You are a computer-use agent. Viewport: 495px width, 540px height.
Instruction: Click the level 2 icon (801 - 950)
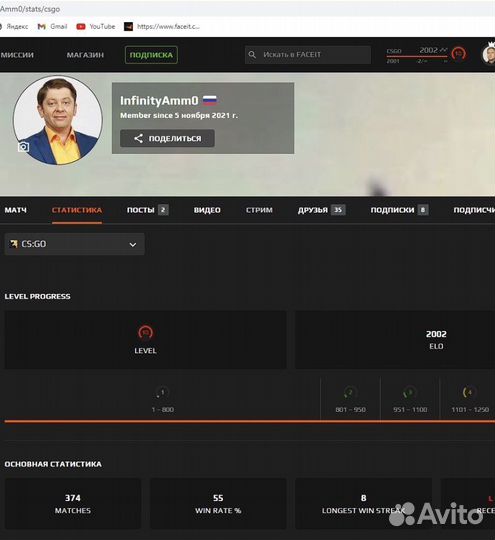[x=350, y=392]
